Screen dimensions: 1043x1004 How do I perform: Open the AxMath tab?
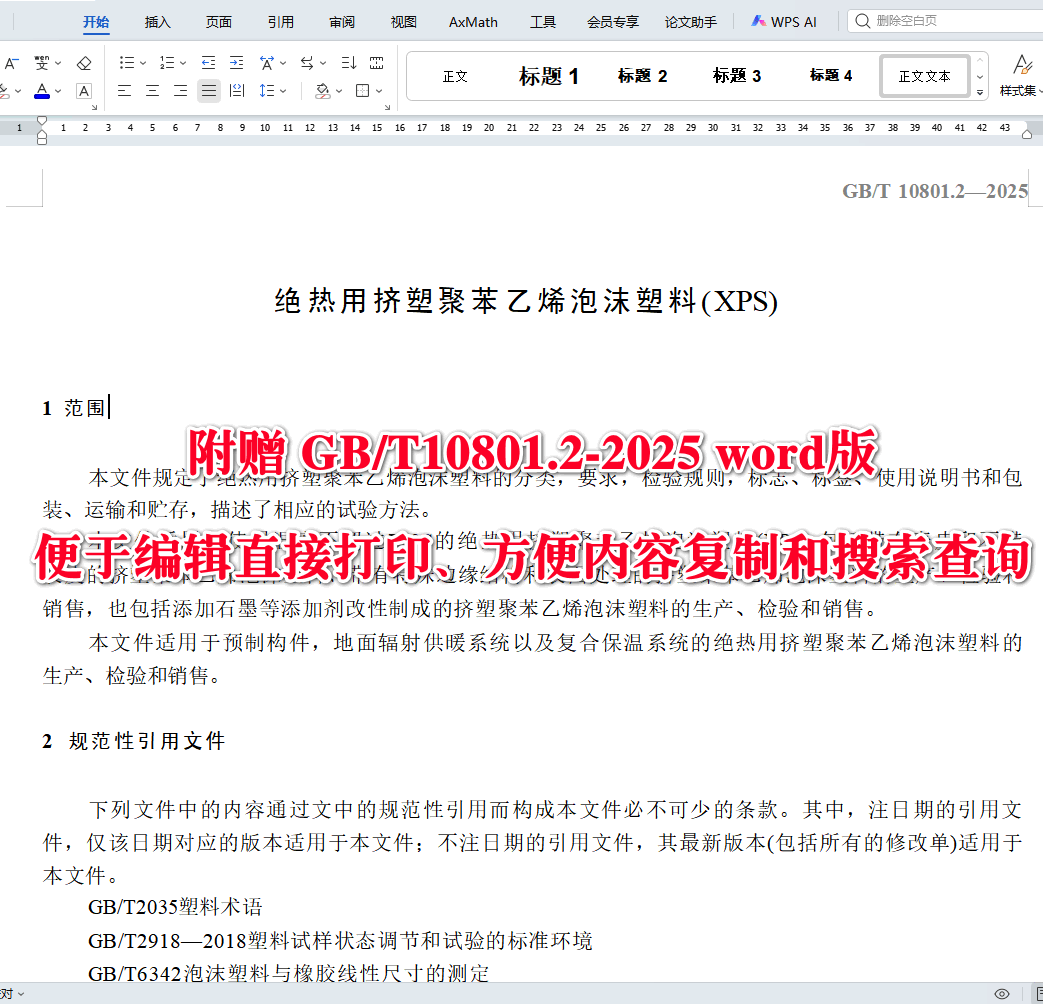[x=473, y=22]
